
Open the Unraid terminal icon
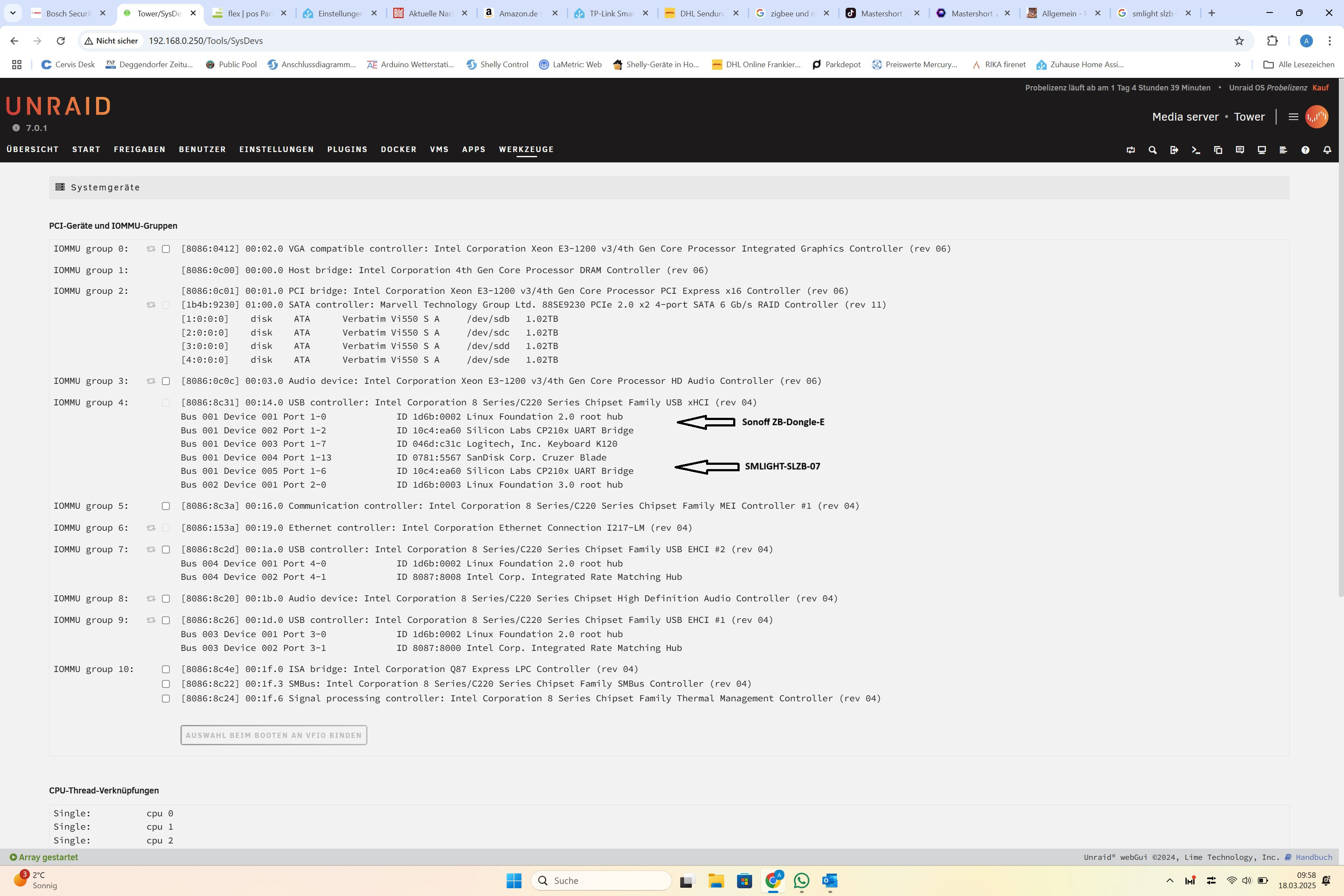(x=1196, y=150)
